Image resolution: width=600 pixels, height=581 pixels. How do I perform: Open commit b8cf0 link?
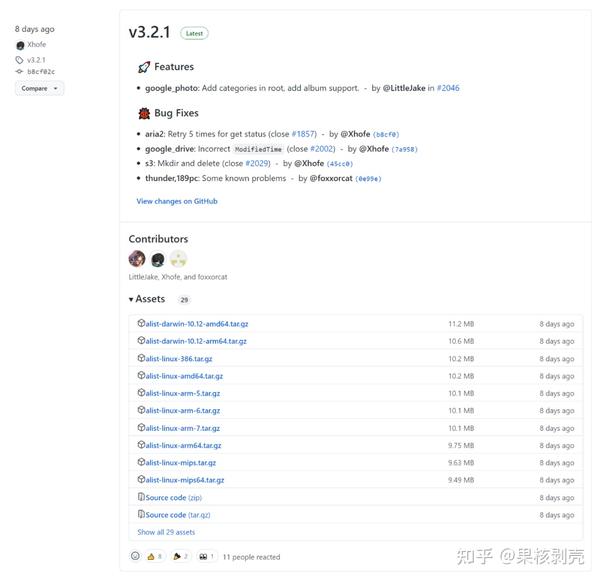[x=386, y=134]
